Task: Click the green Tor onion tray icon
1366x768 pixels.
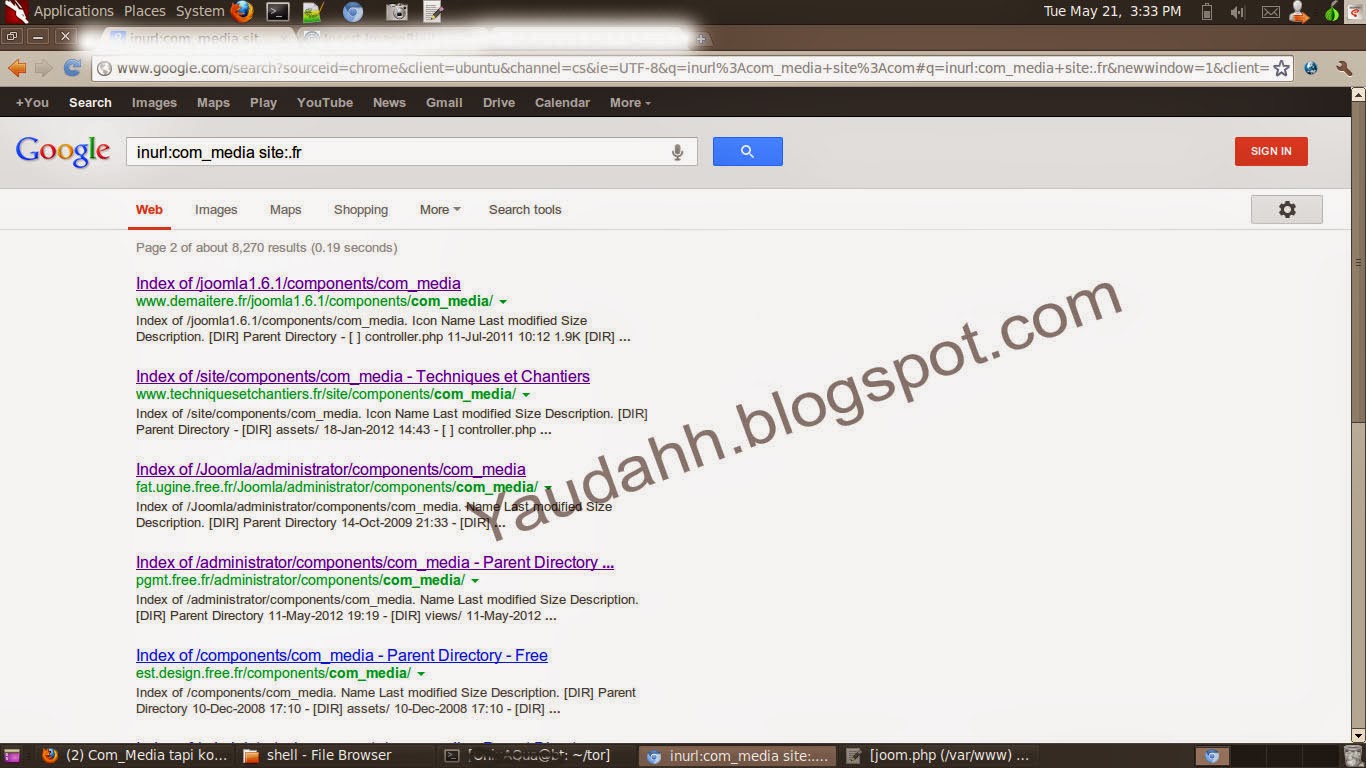Action: (1331, 12)
